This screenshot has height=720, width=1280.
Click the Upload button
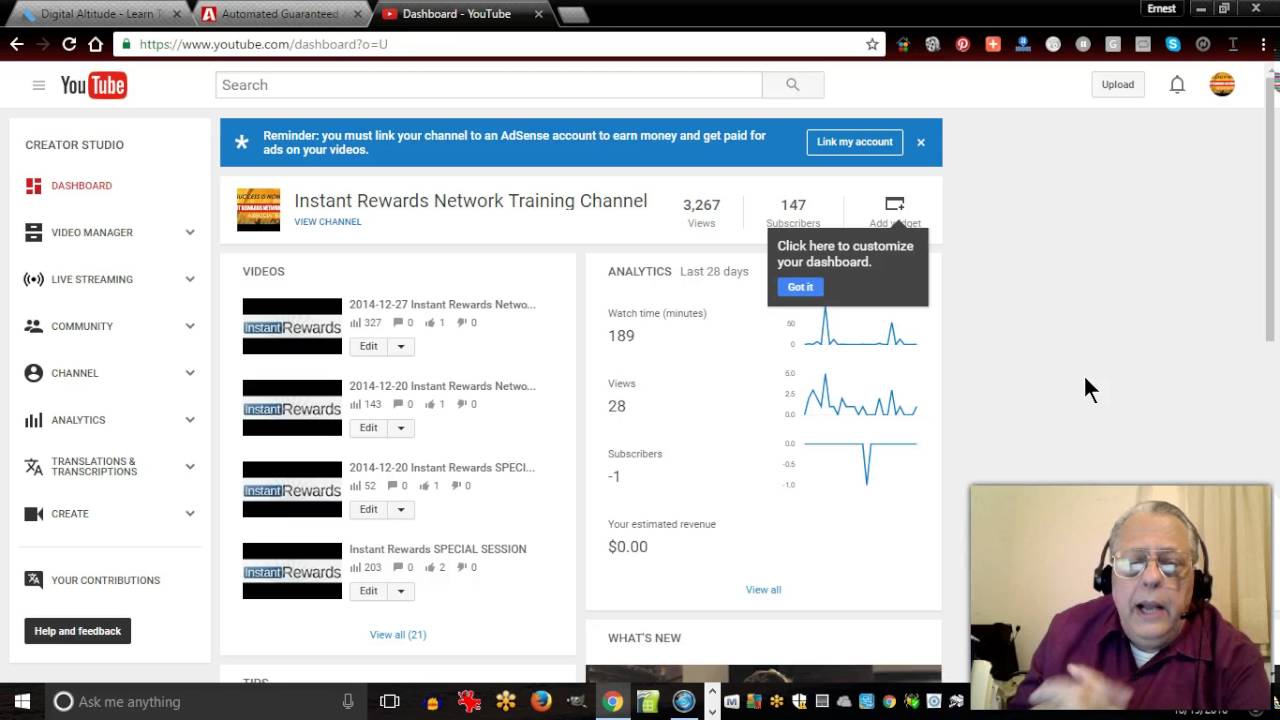coord(1118,85)
